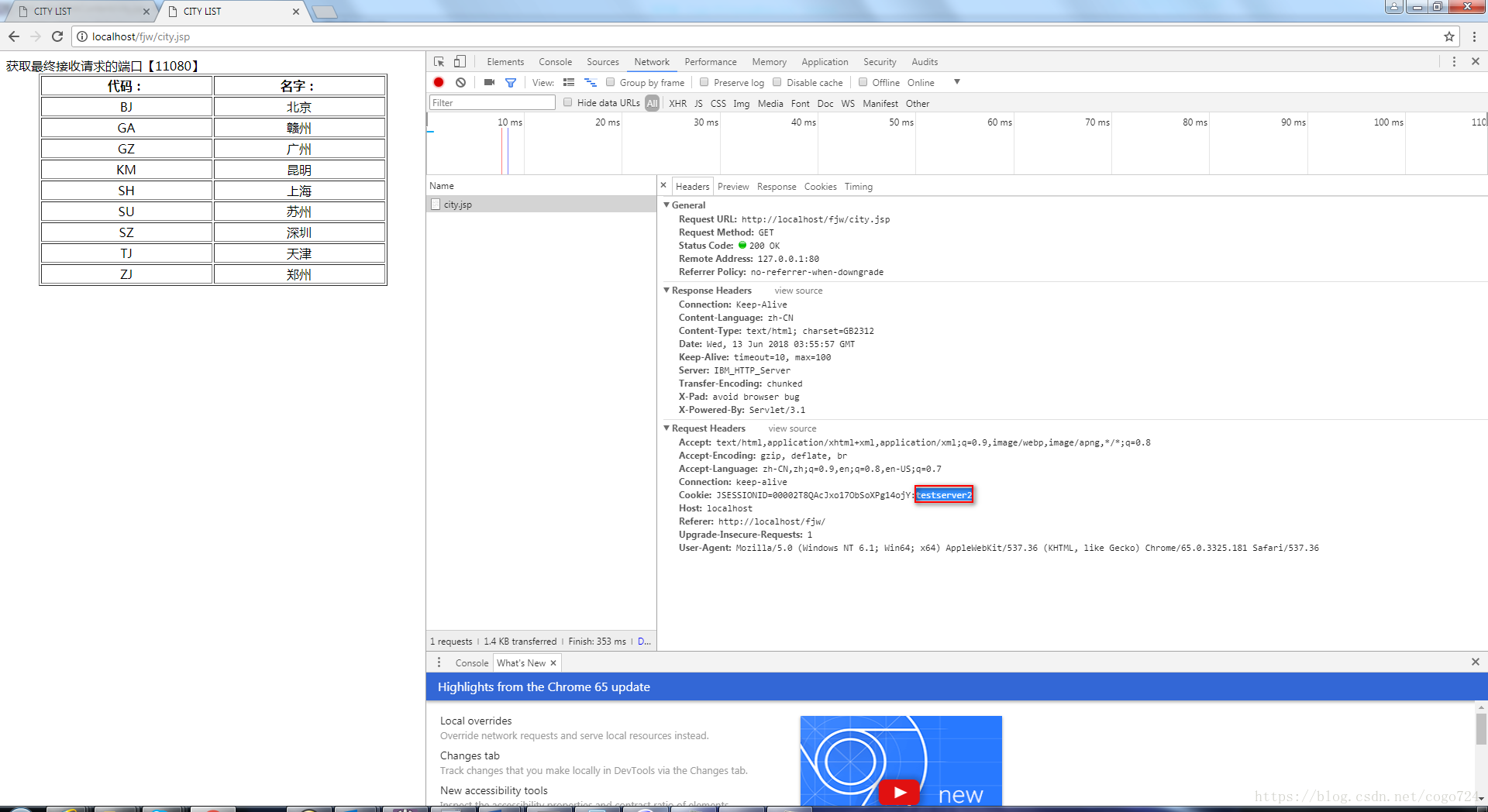
Task: Check Hide data URLs
Action: (567, 102)
